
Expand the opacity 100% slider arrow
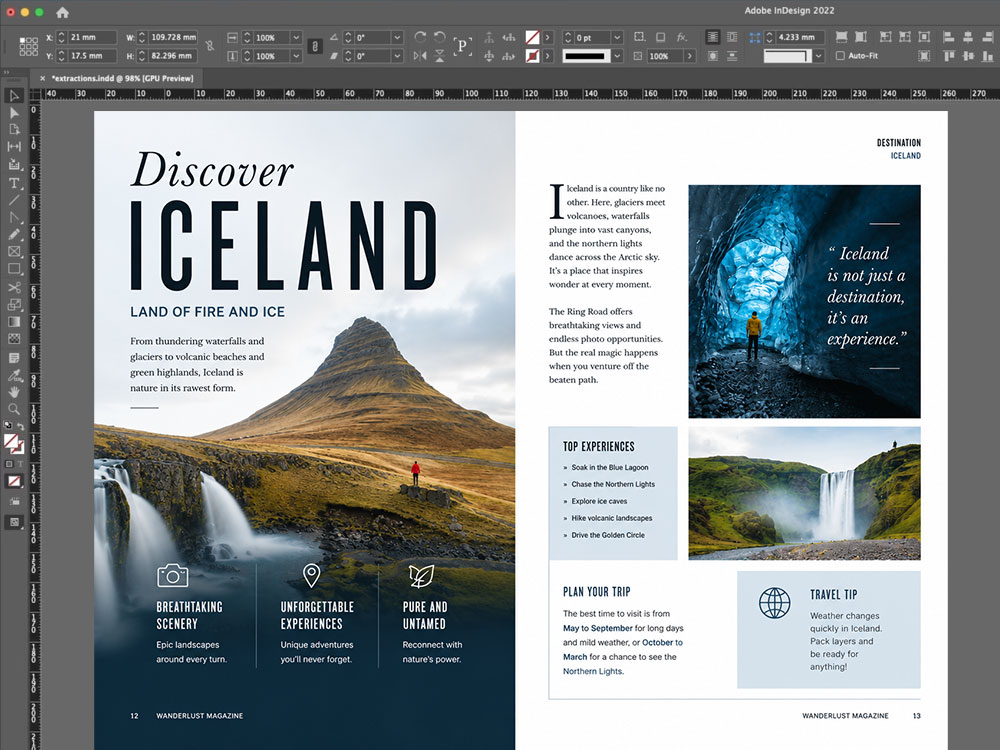coord(689,56)
